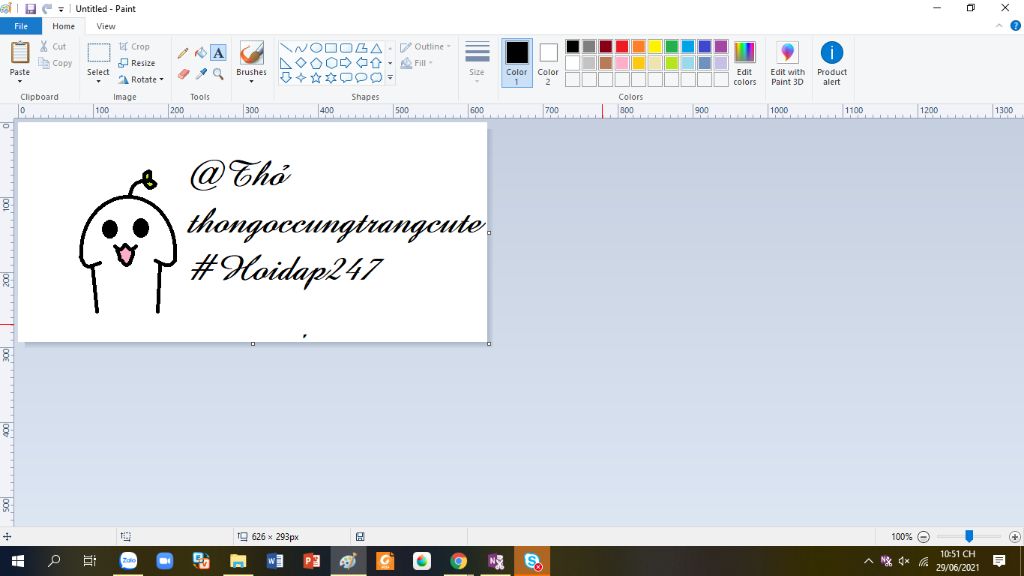
Task: Click the Product alert icon
Action: pyautogui.click(x=831, y=52)
